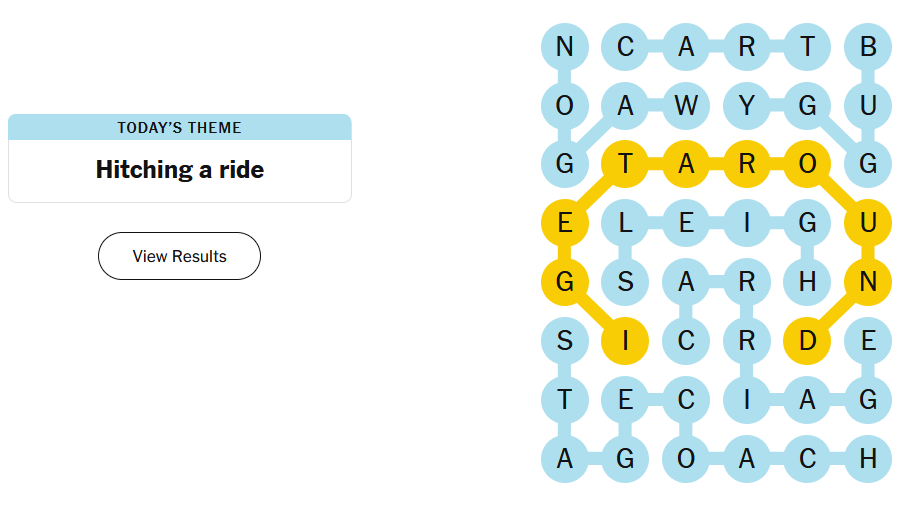The width and height of the screenshot is (908, 511).
Task: Click the blue letter N tile
Action: pyautogui.click(x=565, y=46)
